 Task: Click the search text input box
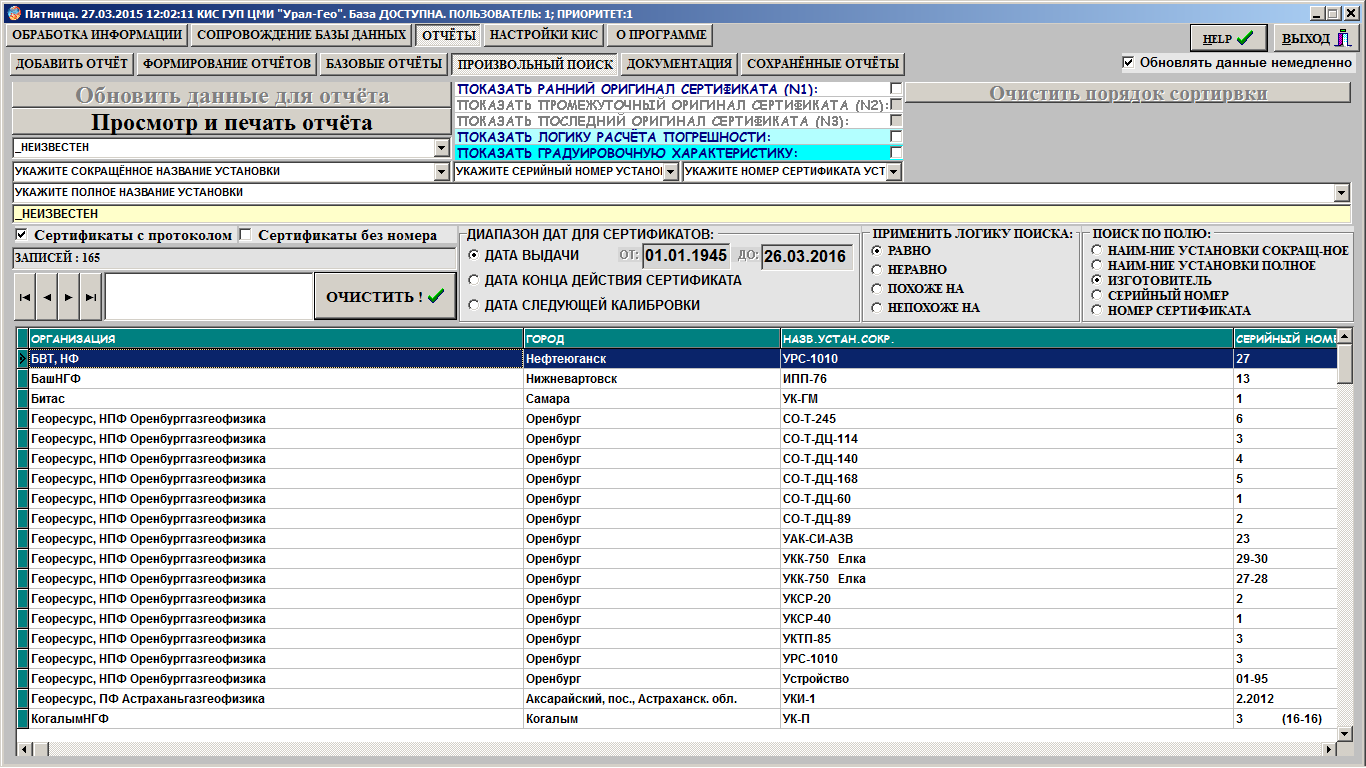209,297
